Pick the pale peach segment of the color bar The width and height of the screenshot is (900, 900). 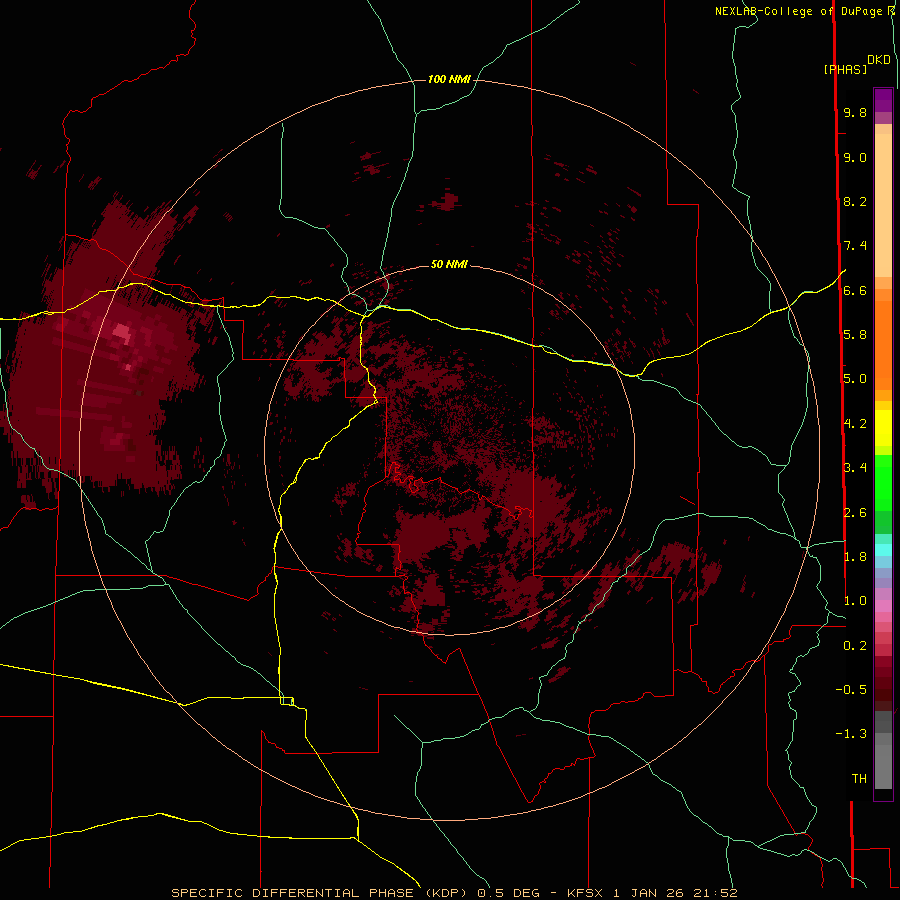883,205
